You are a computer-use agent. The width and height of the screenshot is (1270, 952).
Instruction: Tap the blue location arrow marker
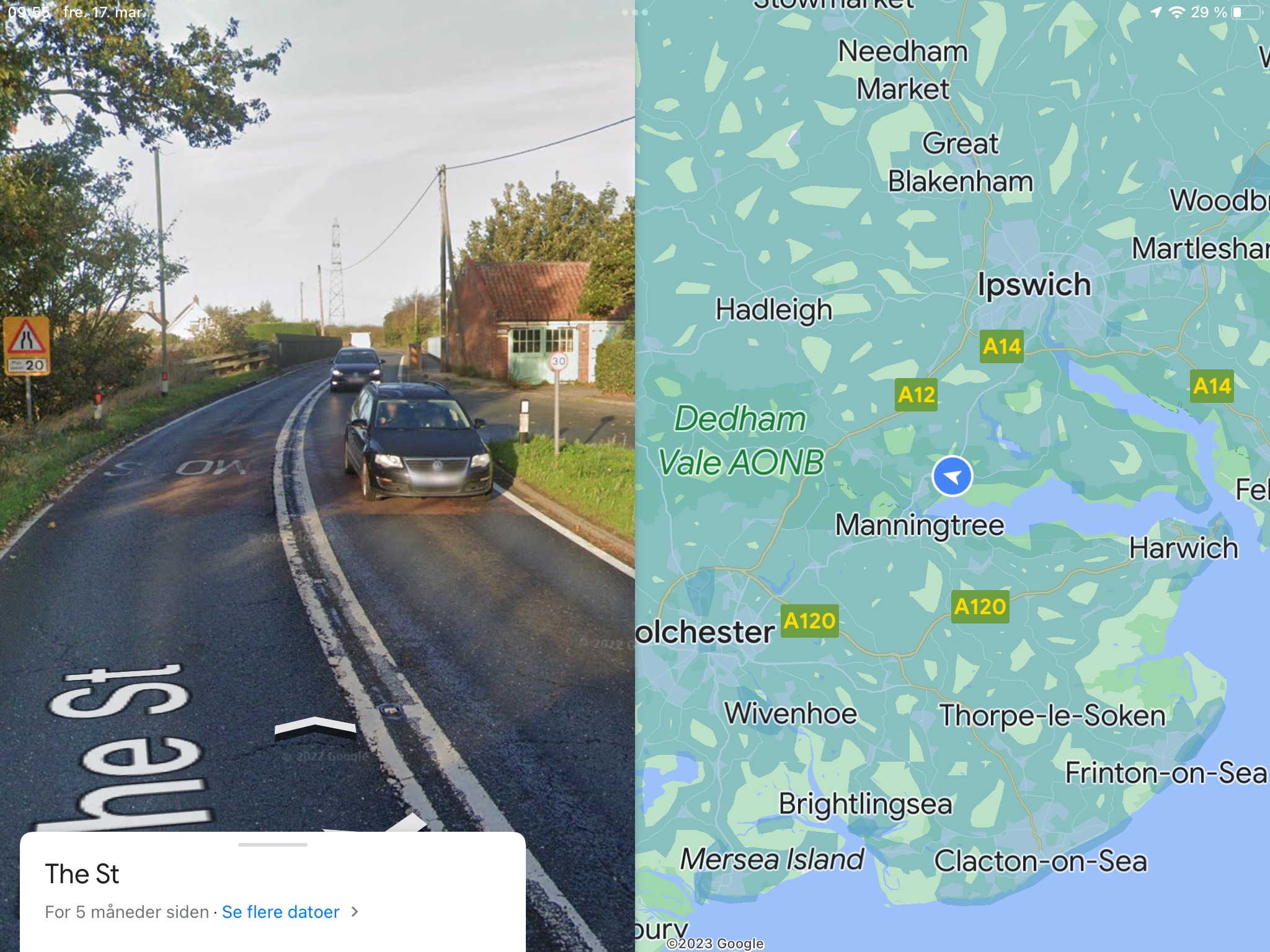(x=952, y=476)
